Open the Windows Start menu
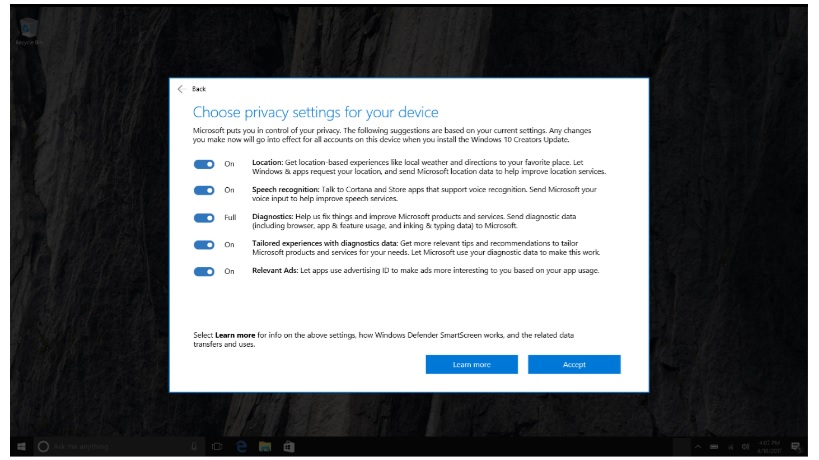 click(x=21, y=446)
